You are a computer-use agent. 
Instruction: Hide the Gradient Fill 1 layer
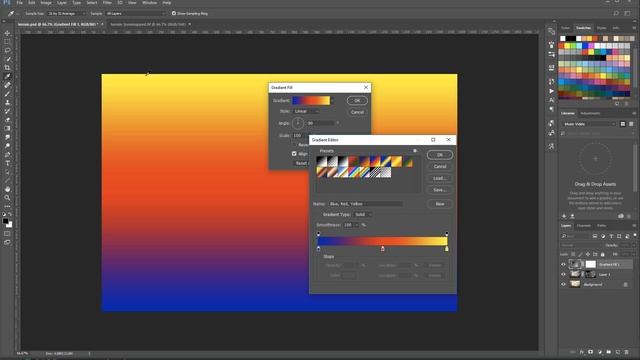(564, 264)
